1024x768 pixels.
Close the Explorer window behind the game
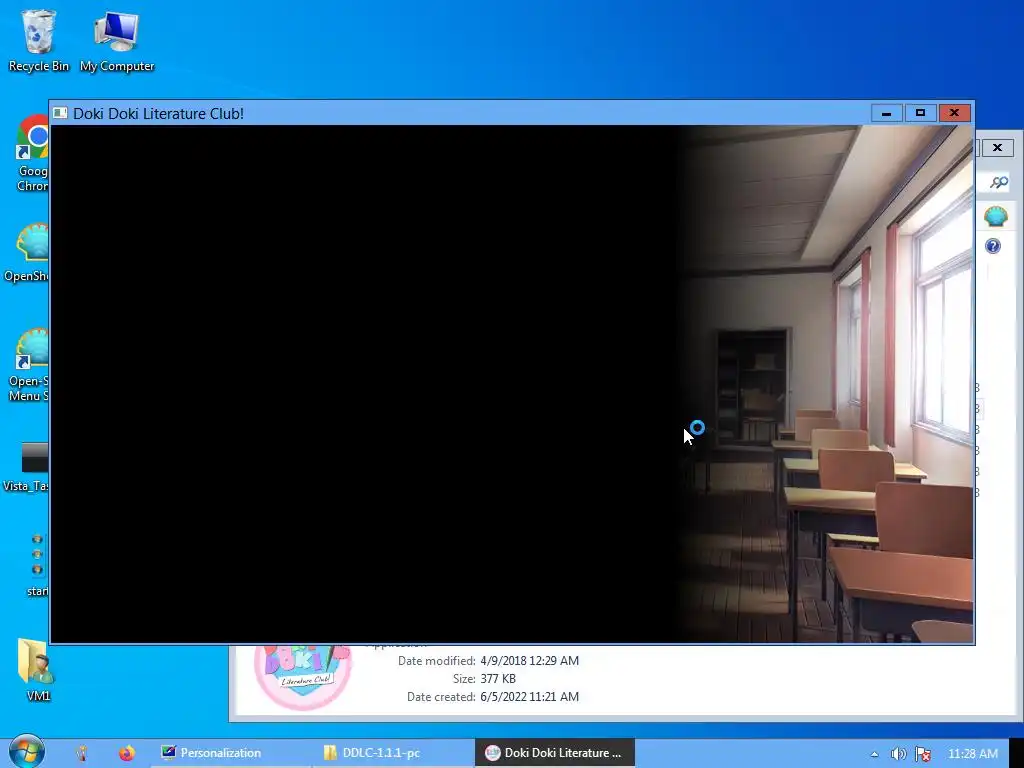(x=997, y=148)
